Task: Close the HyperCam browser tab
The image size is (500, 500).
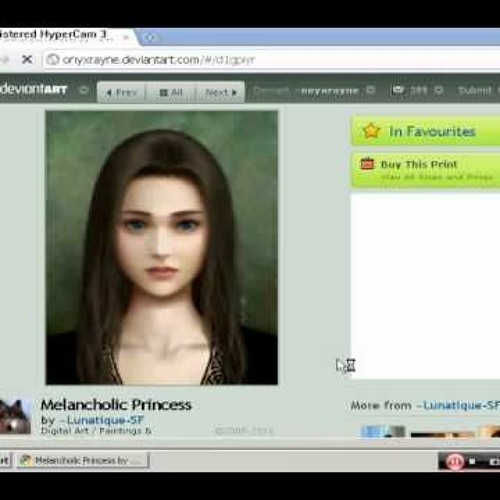Action: pos(126,37)
